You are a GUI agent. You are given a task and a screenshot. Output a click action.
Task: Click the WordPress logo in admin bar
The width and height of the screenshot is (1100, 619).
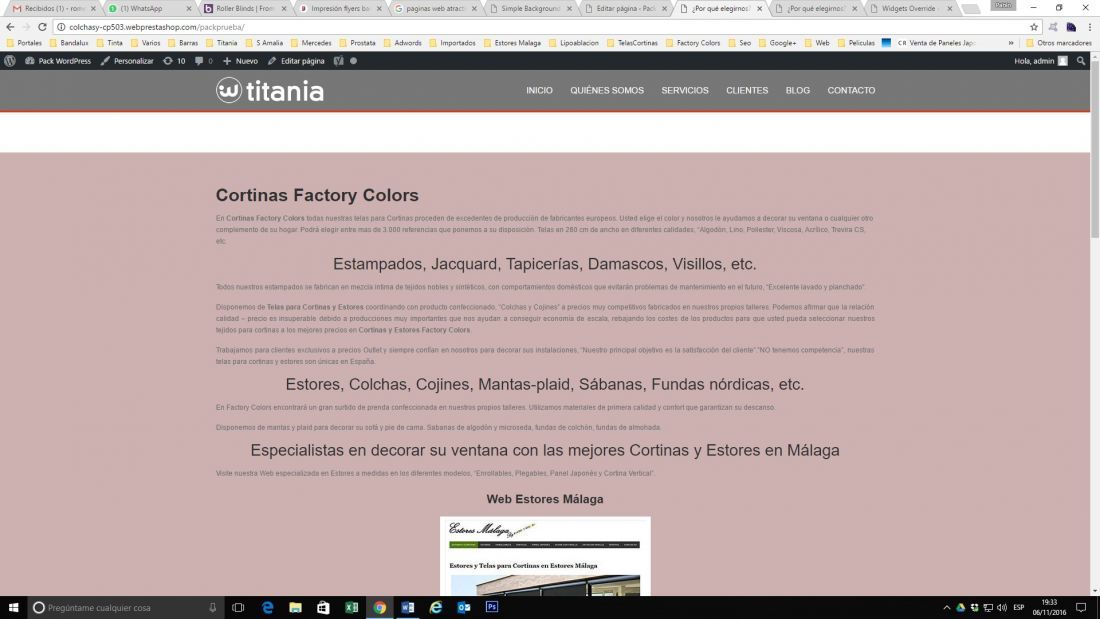tap(10, 61)
